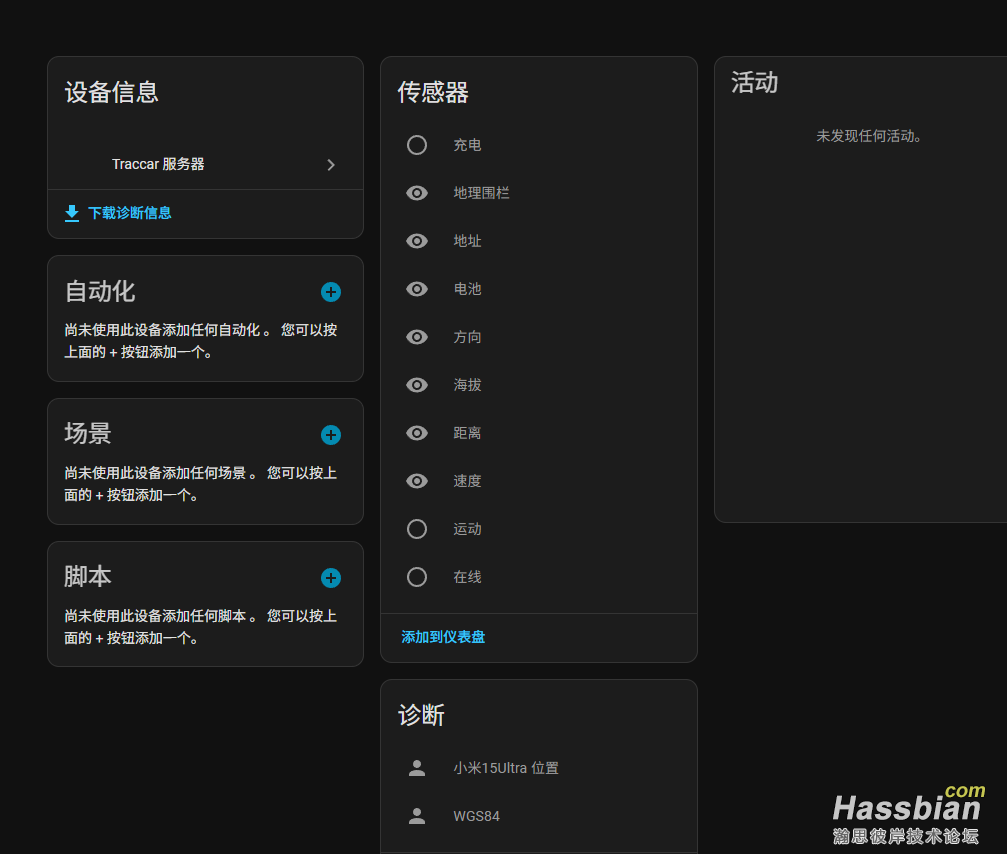This screenshot has width=1007, height=854.
Task: Click the person icon next to WGS84
Action: (416, 816)
